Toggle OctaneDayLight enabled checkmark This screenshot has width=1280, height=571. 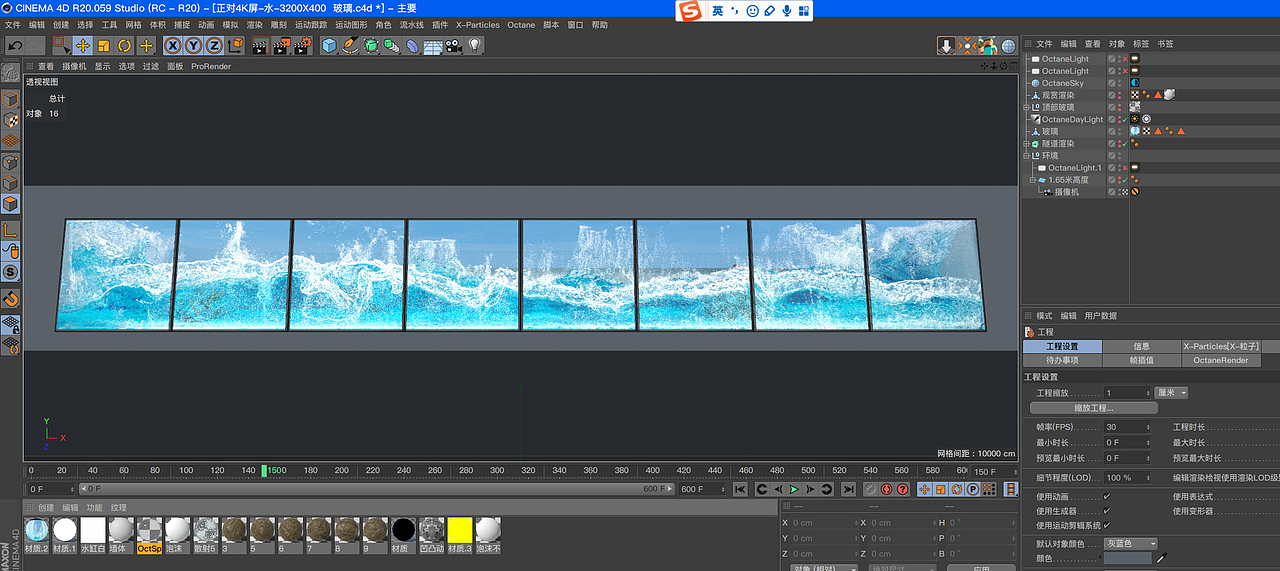pos(1124,119)
